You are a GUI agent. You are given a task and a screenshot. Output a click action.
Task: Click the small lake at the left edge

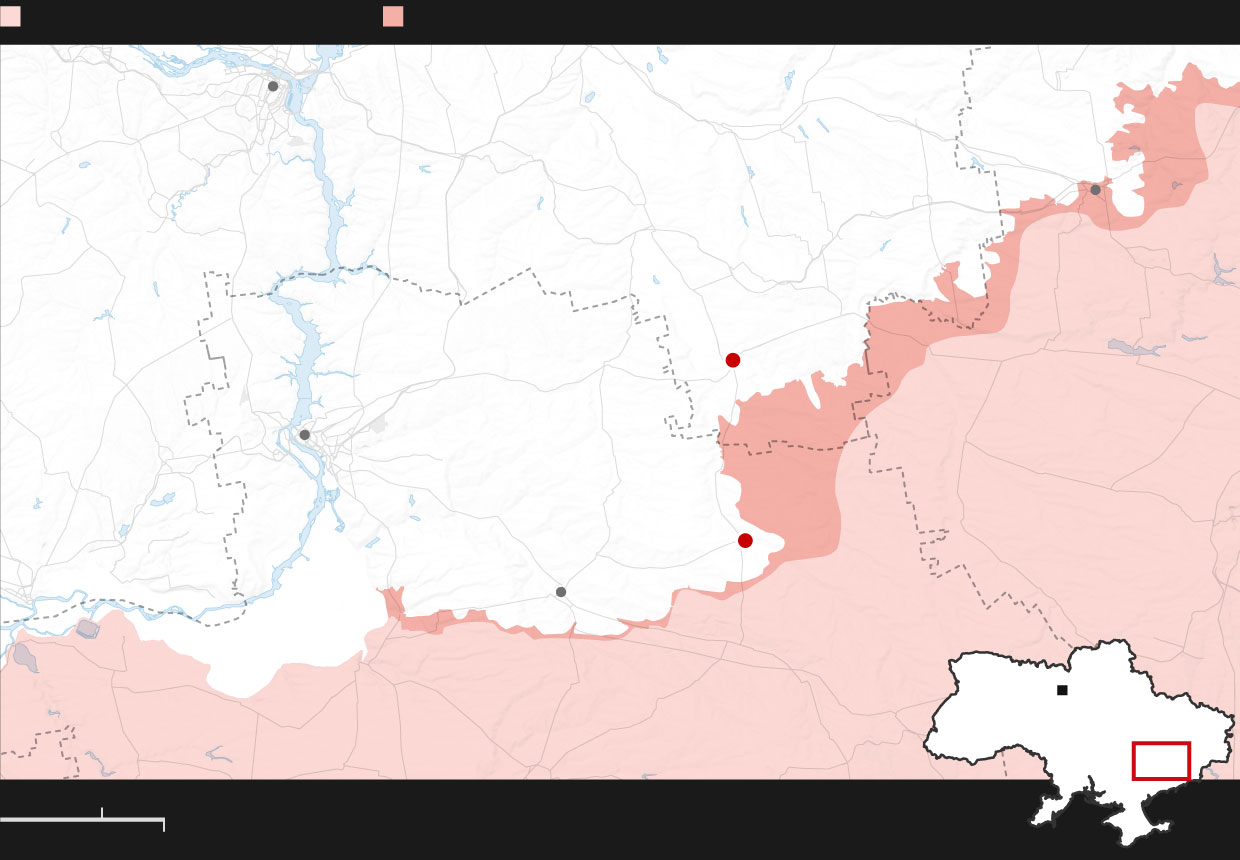(23, 657)
